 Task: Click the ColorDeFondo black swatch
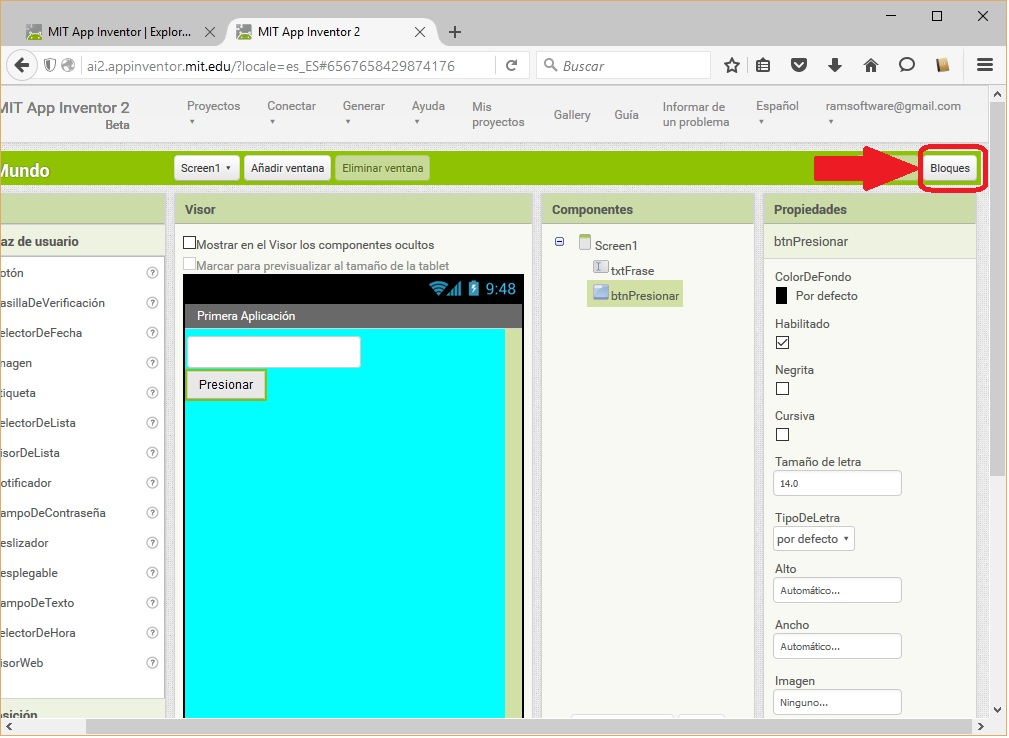[782, 296]
